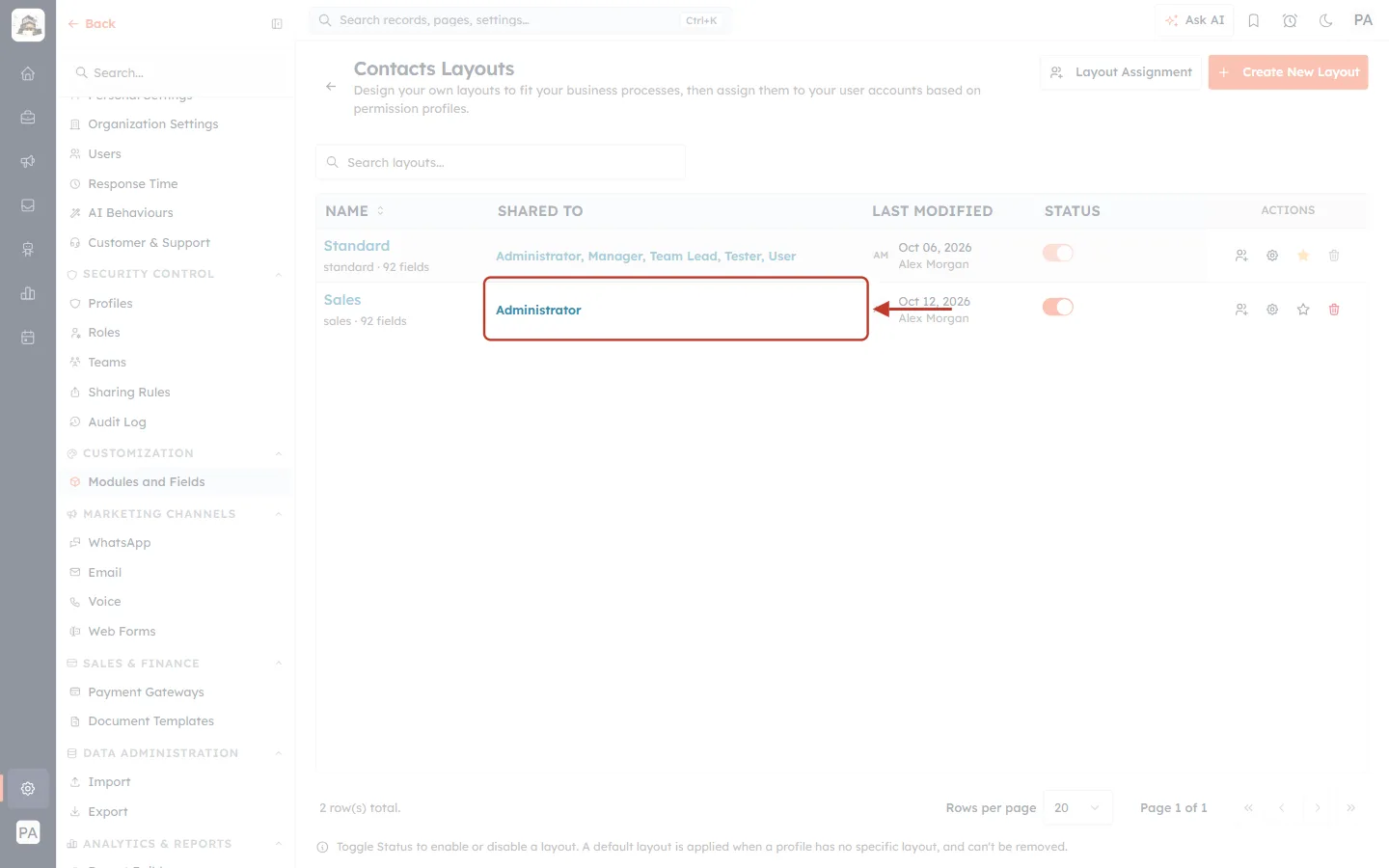1389x868 pixels.
Task: Open the calendar icon in left rail
Action: coord(28,338)
